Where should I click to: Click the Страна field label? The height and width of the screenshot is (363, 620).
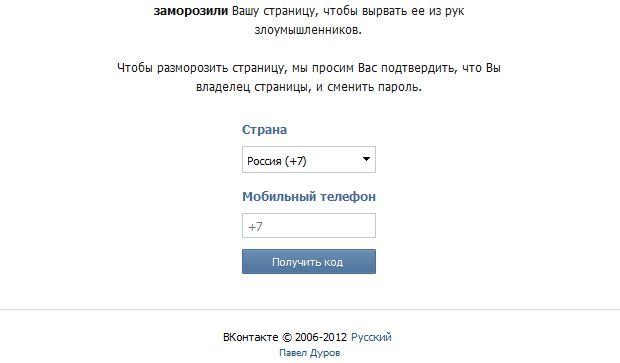[265, 130]
